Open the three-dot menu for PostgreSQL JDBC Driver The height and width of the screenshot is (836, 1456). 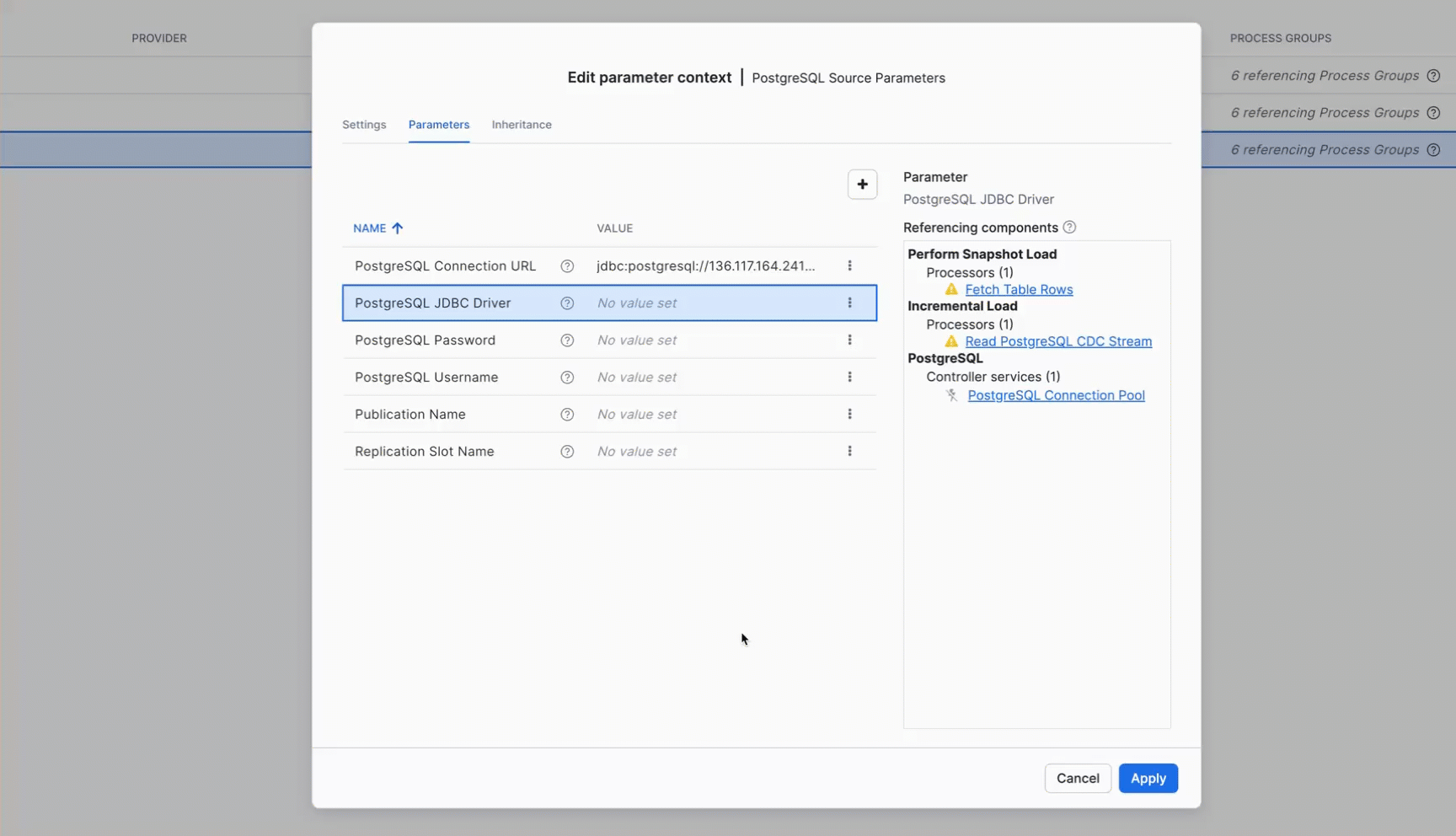(849, 303)
